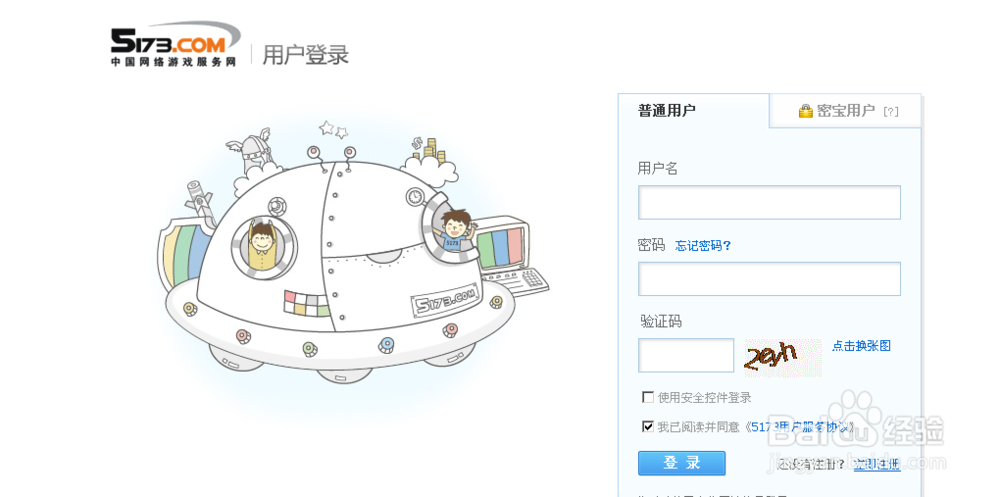Click the color-bar TV monitor beside the spaceship
The width and height of the screenshot is (1000, 497).
tap(506, 247)
